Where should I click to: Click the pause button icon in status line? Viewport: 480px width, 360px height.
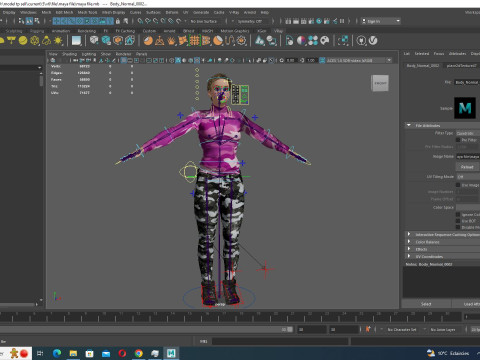tap(342, 21)
